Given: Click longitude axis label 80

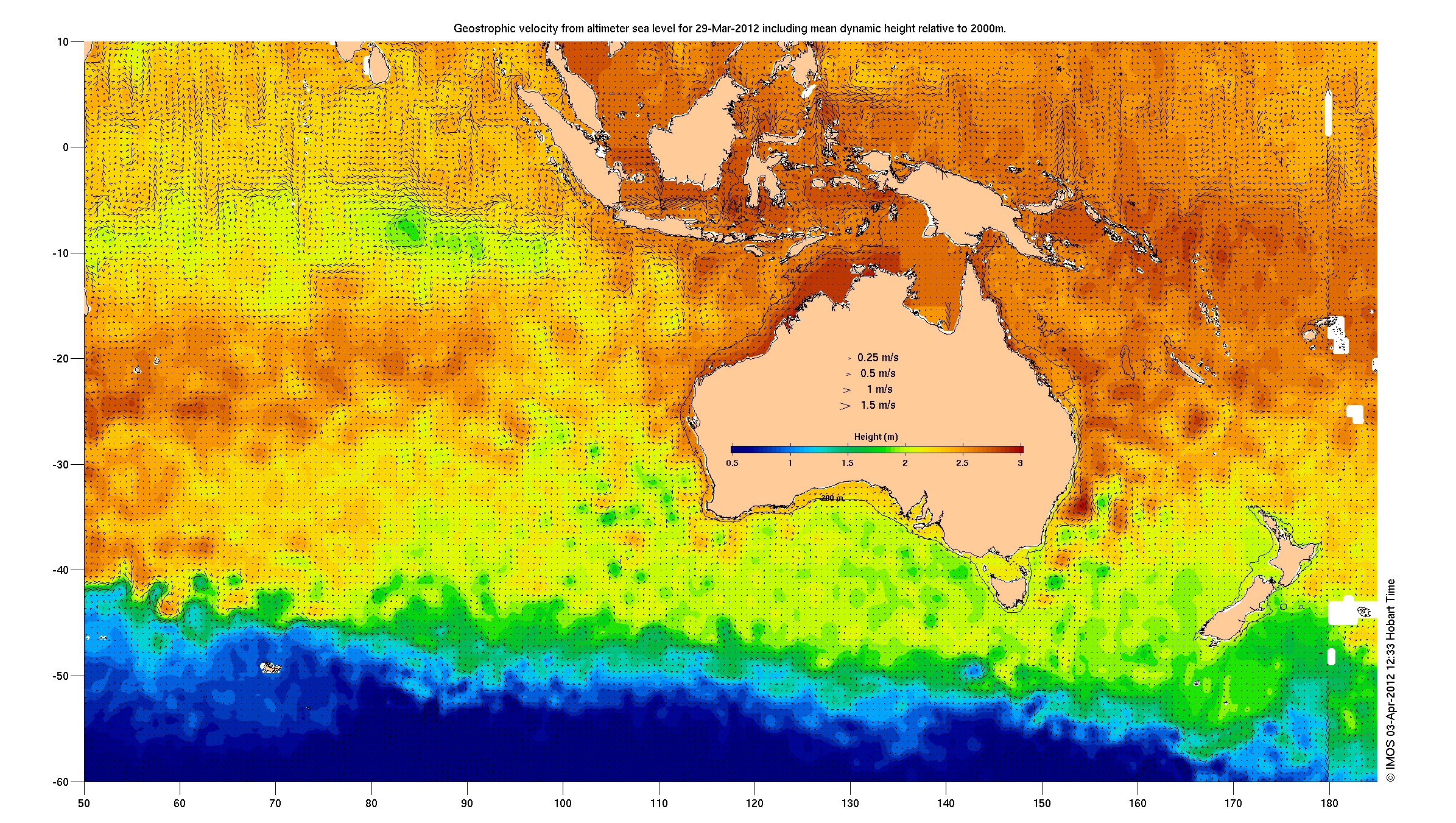Looking at the screenshot, I should tap(371, 803).
